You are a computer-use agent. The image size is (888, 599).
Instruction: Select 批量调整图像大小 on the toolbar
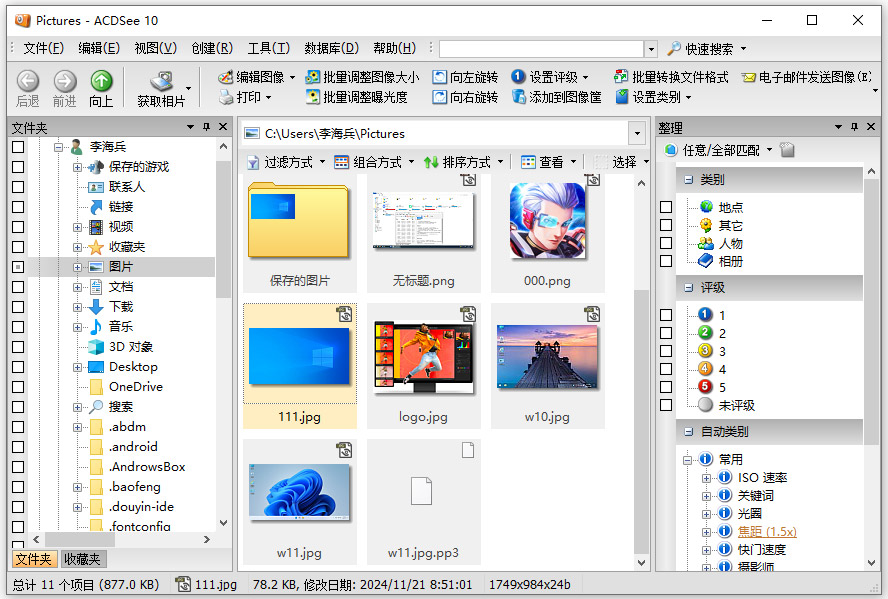pos(360,75)
